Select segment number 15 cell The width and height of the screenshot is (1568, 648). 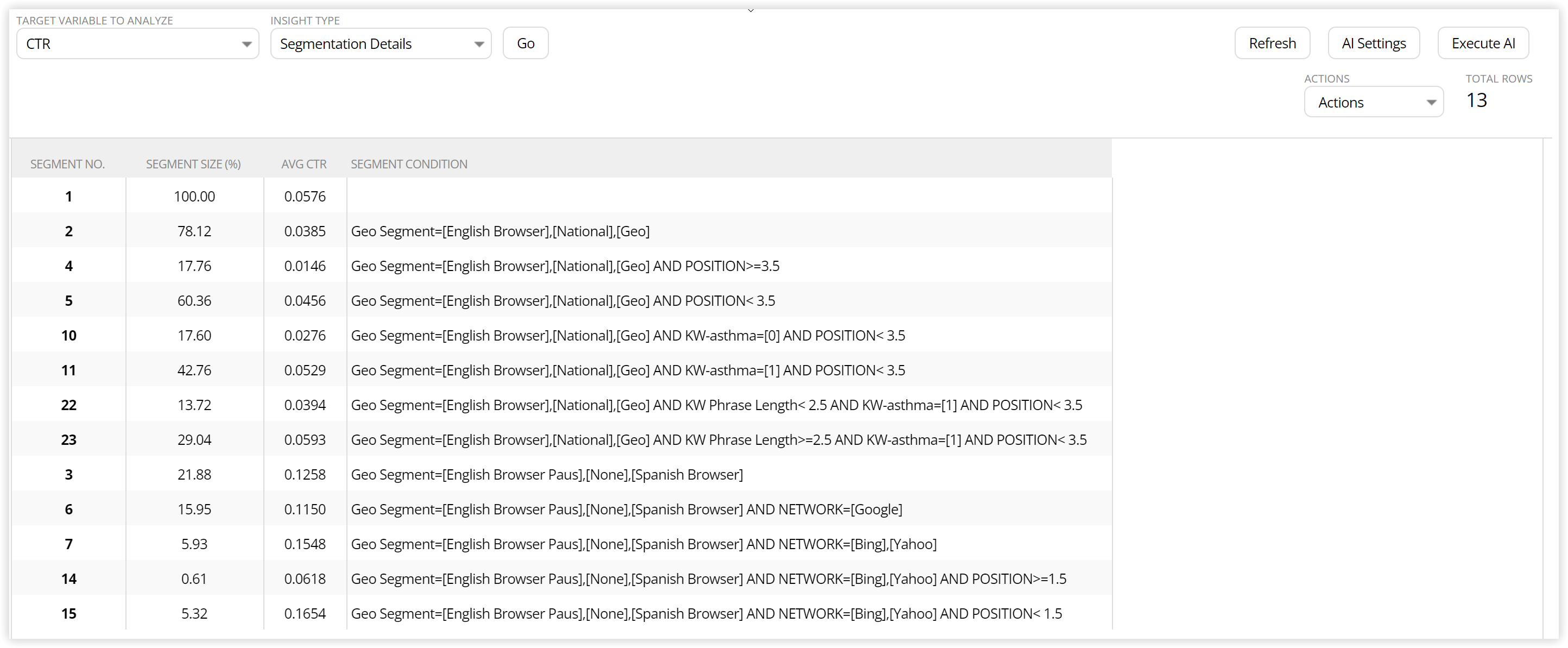(x=69, y=613)
